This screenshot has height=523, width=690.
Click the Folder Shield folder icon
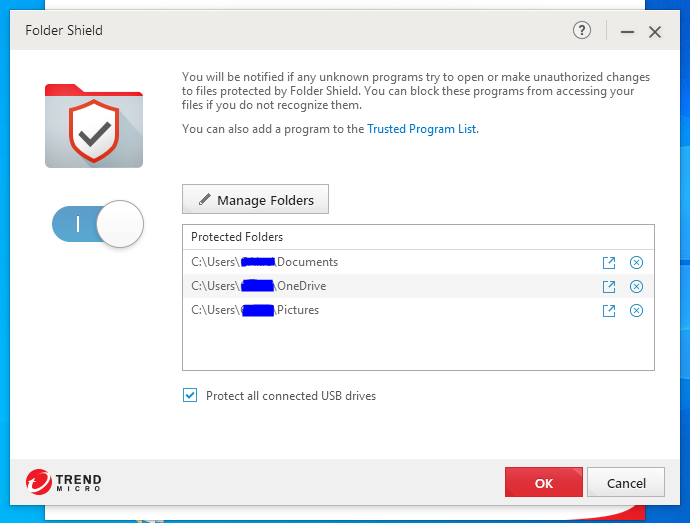pyautogui.click(x=94, y=125)
